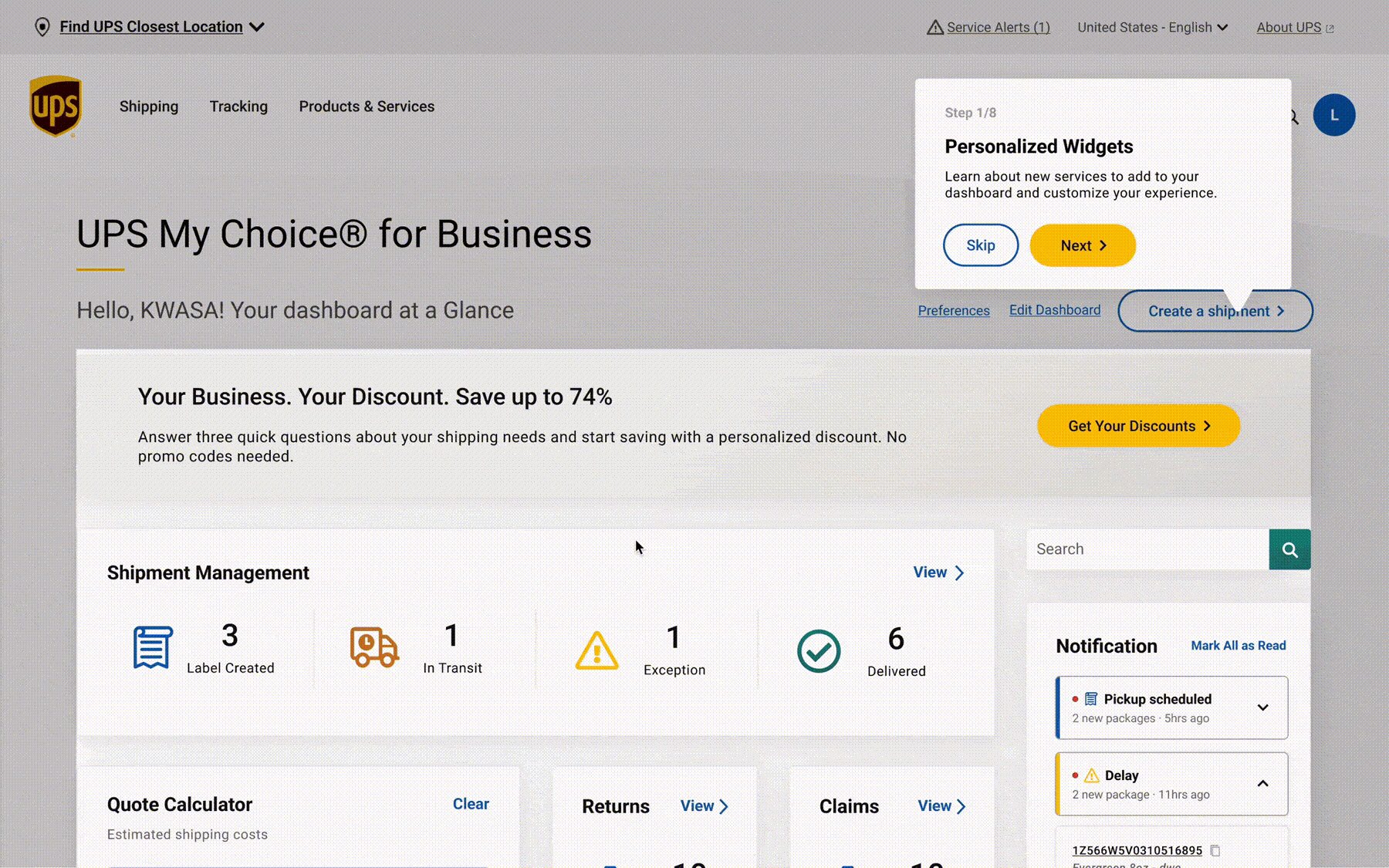The height and width of the screenshot is (868, 1389).
Task: View the Returns widget
Action: click(x=704, y=806)
